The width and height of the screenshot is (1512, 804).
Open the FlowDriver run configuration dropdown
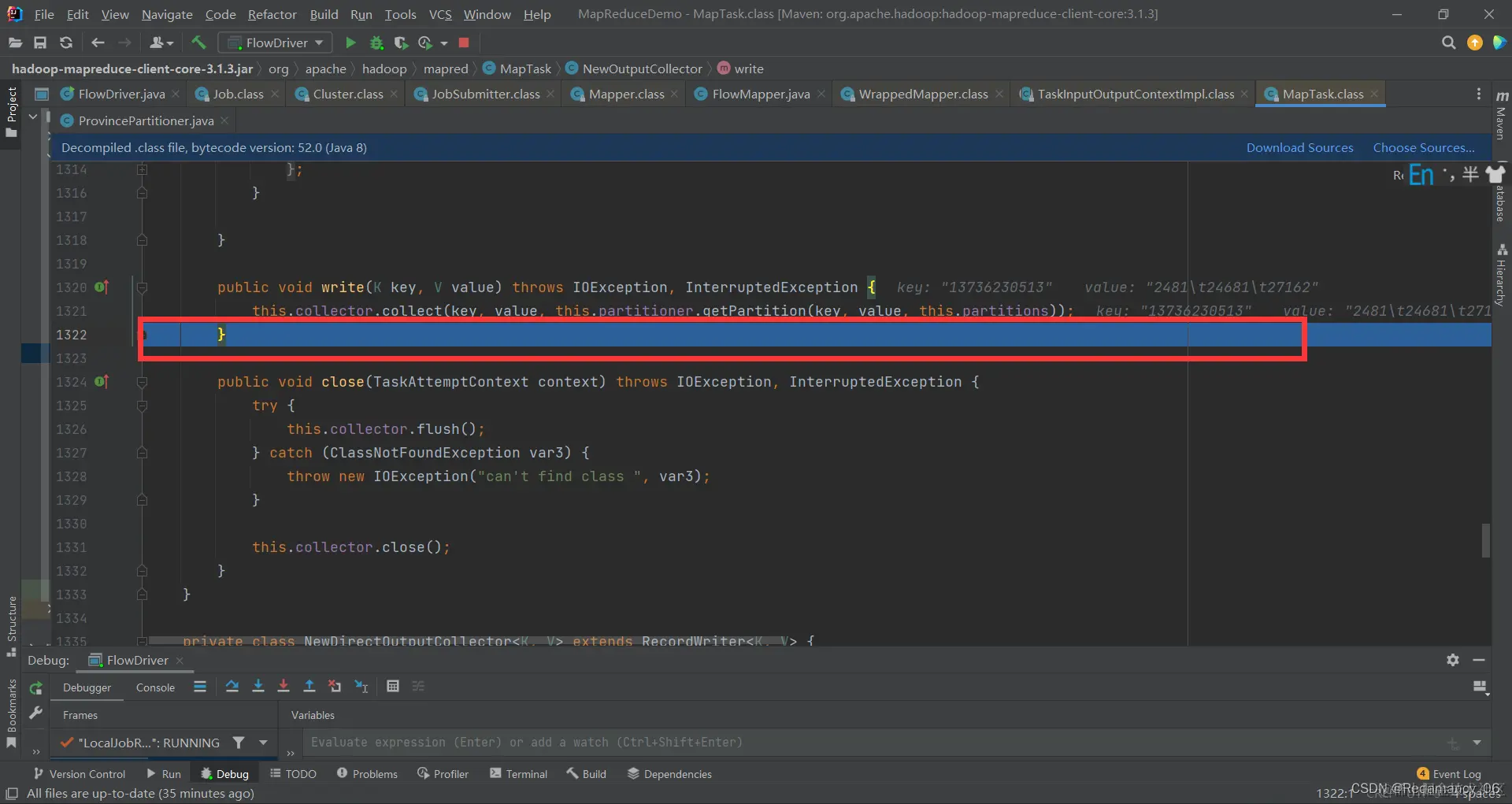click(275, 43)
